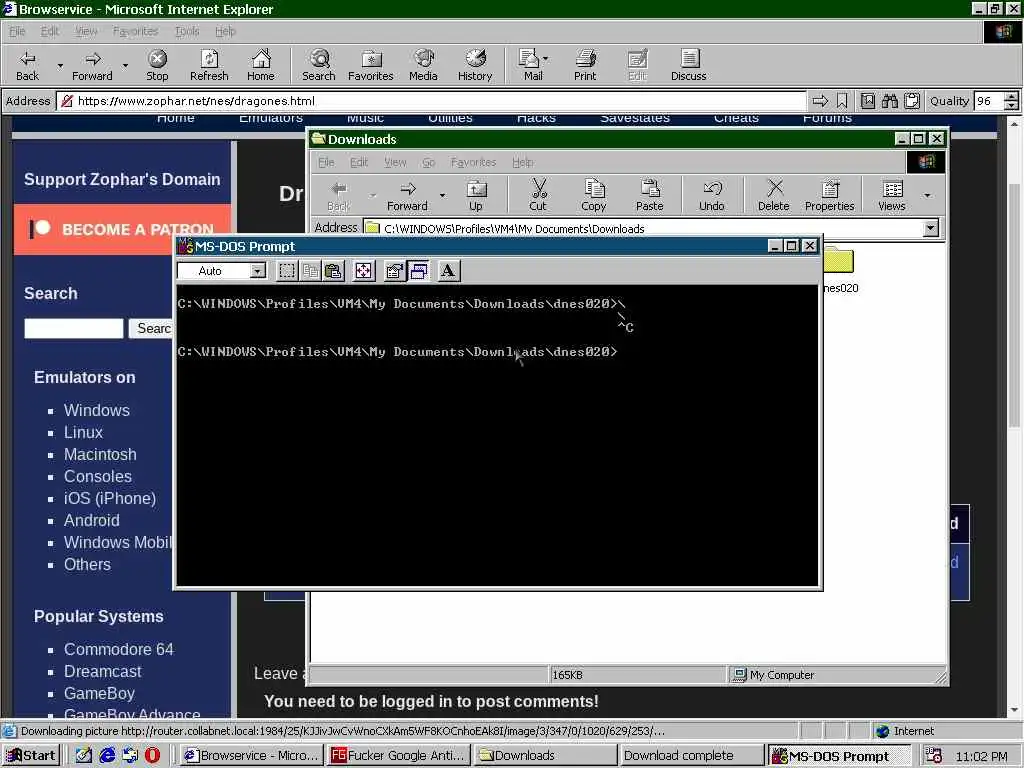Click the Go arrow beside address bar
1024x768 pixels.
tap(820, 101)
